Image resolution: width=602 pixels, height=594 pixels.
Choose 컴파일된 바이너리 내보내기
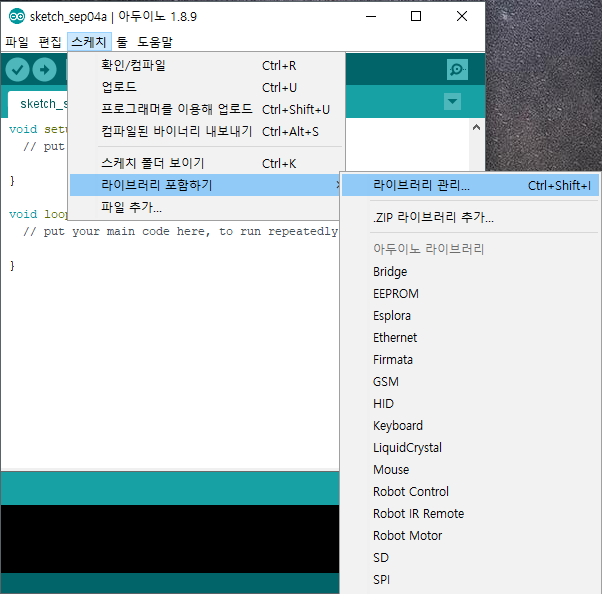pos(207,131)
